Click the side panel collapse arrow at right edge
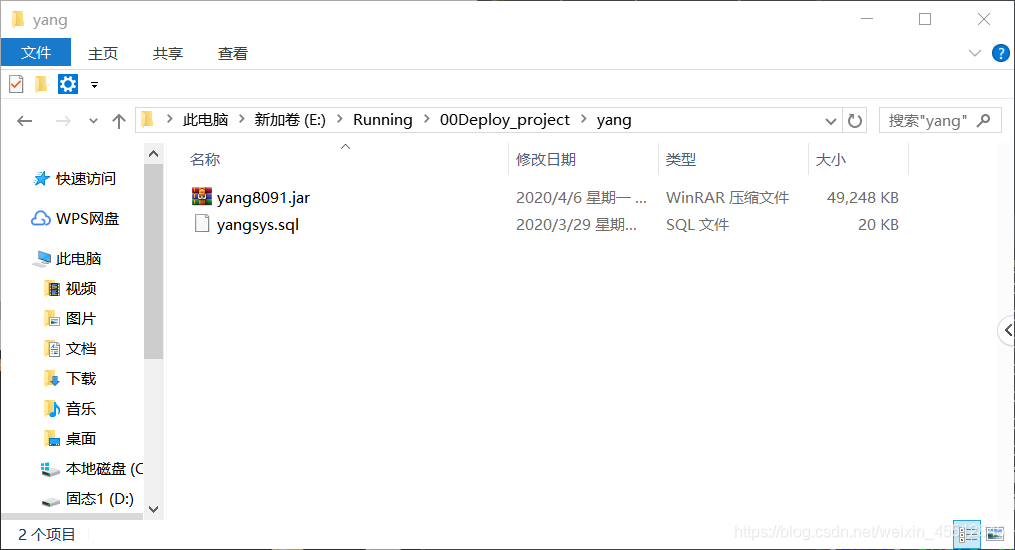1015x550 pixels. 1007,331
